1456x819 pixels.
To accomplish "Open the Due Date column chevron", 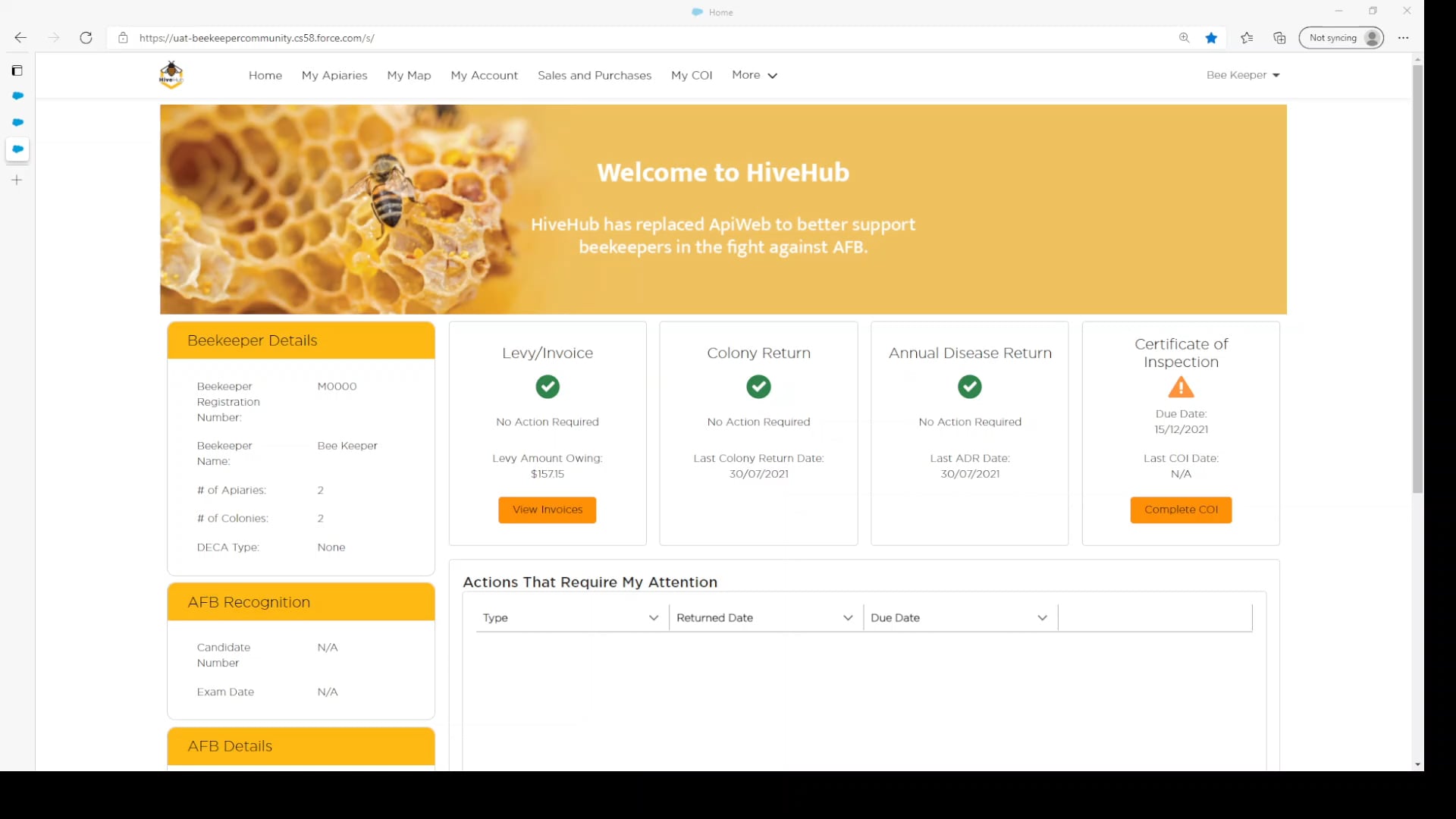I will 1043,618.
